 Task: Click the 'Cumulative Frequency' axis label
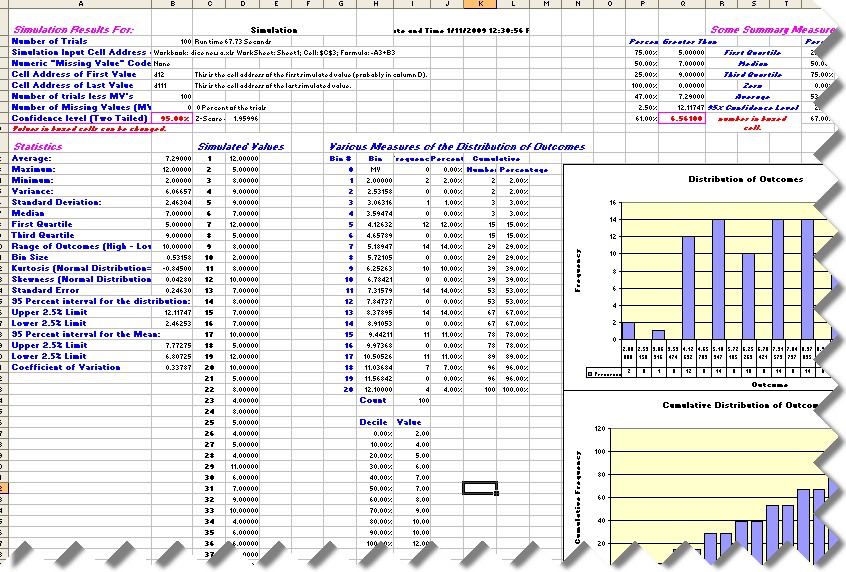(578, 498)
